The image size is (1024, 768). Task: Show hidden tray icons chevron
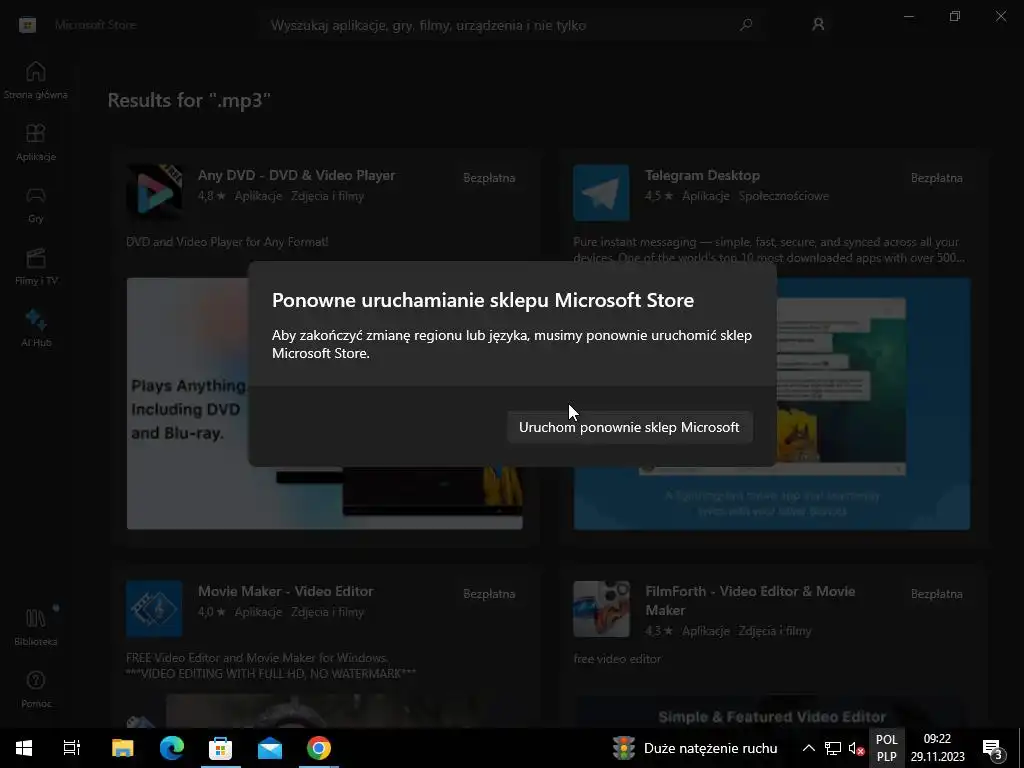(808, 748)
